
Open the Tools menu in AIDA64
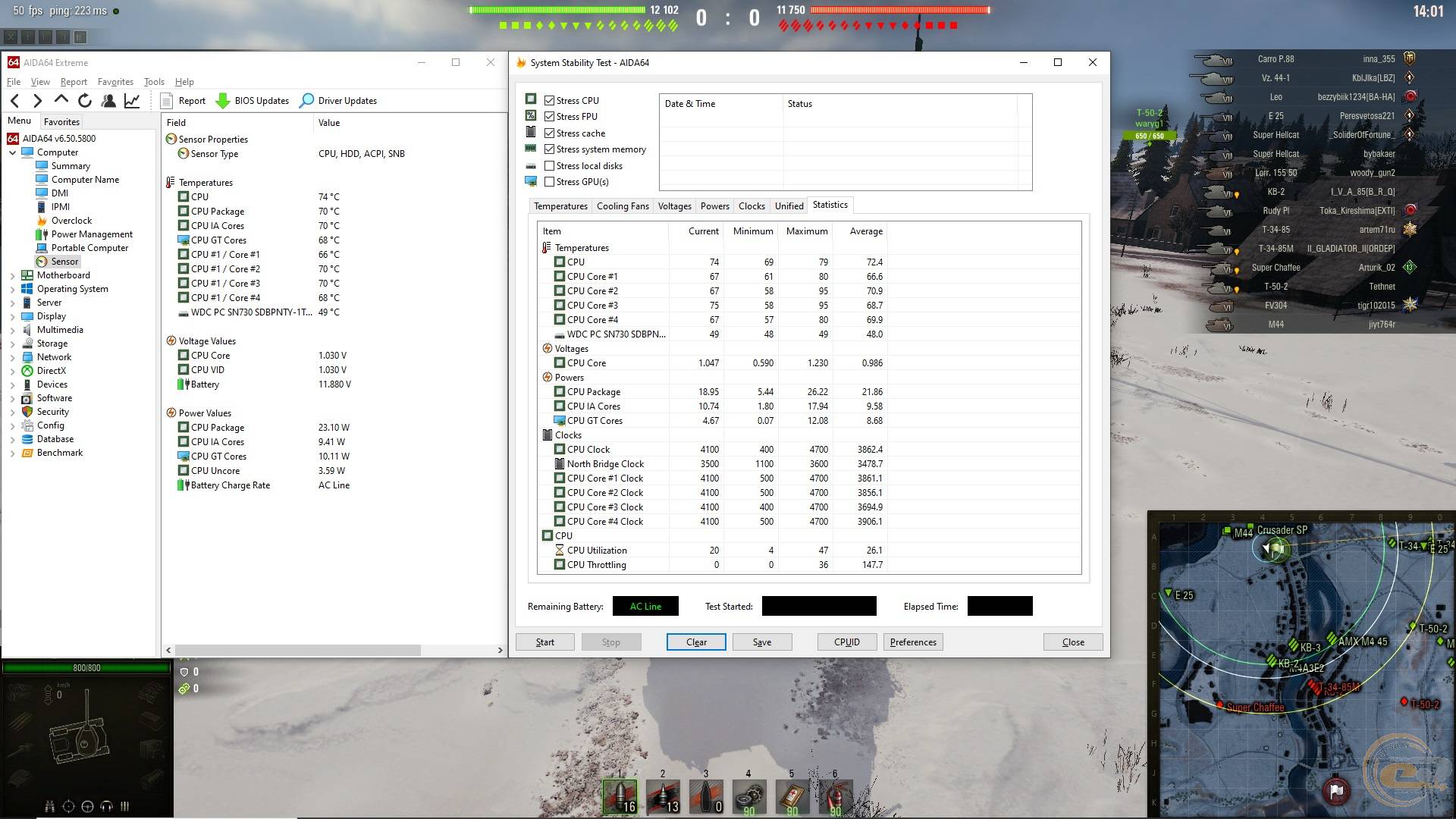(x=154, y=82)
